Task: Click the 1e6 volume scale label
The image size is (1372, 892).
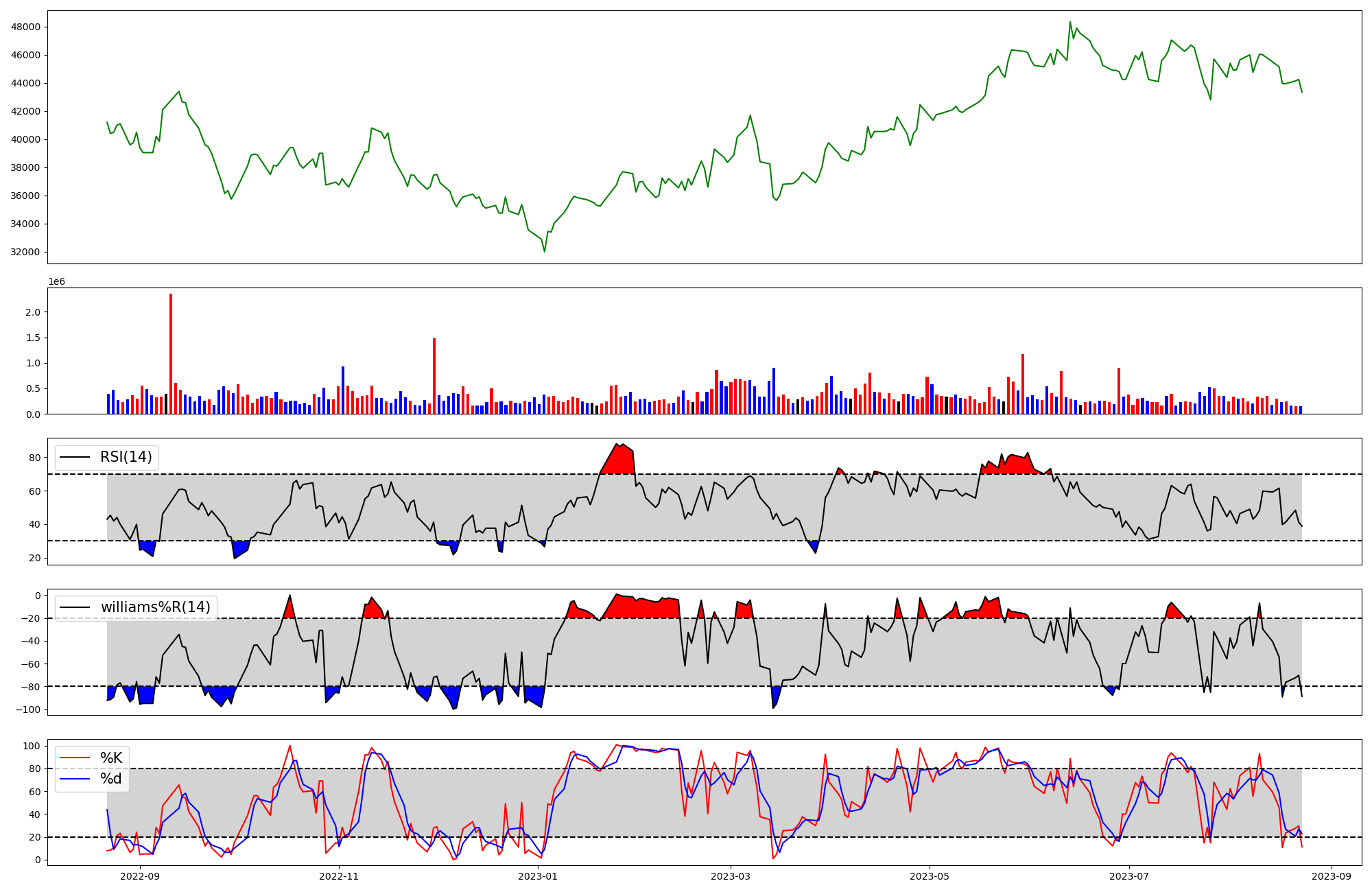Action: (56, 281)
